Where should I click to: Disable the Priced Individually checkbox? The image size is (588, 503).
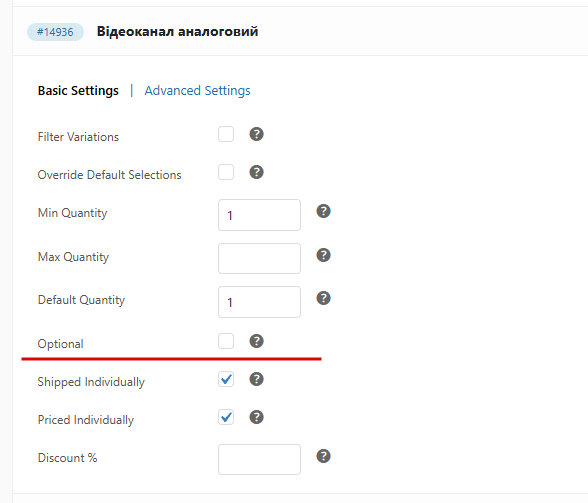[x=226, y=417]
